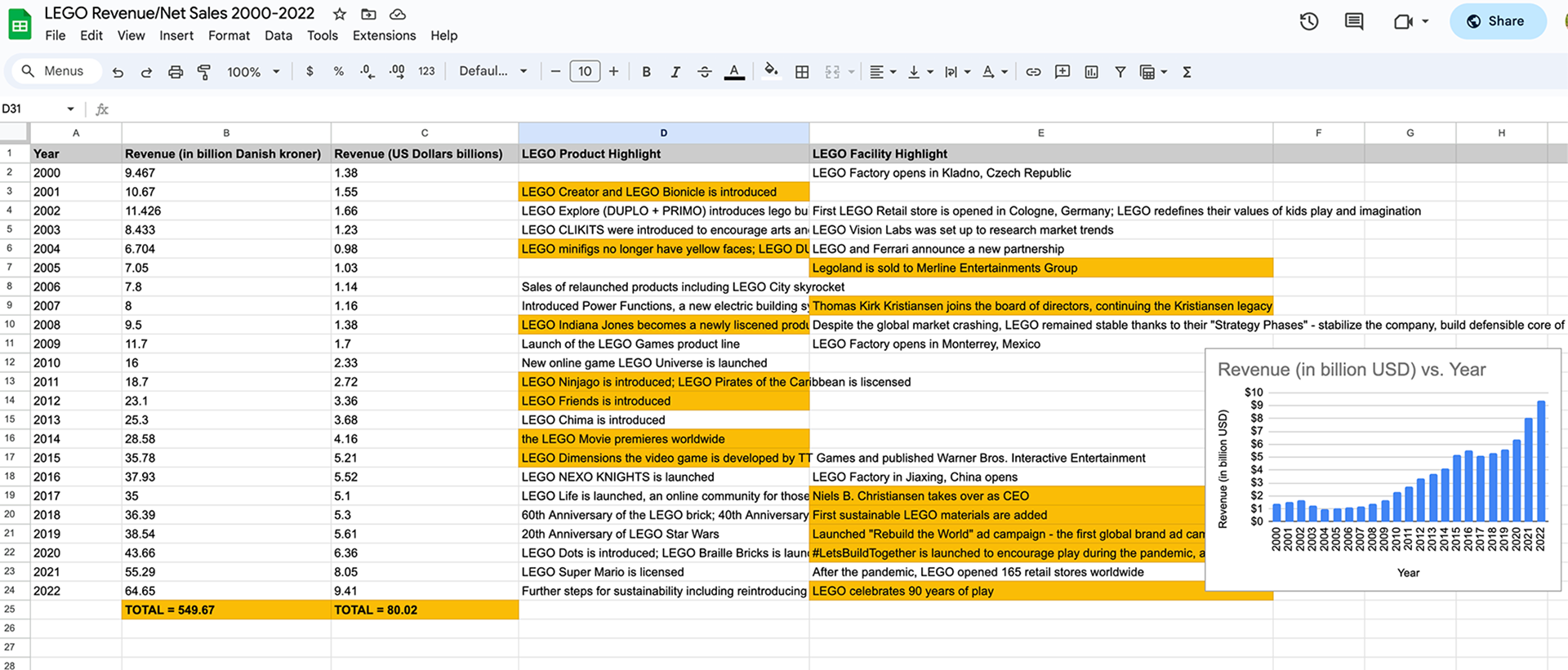The width and height of the screenshot is (1568, 670).
Task: Format as percent with % icon
Action: click(x=339, y=71)
